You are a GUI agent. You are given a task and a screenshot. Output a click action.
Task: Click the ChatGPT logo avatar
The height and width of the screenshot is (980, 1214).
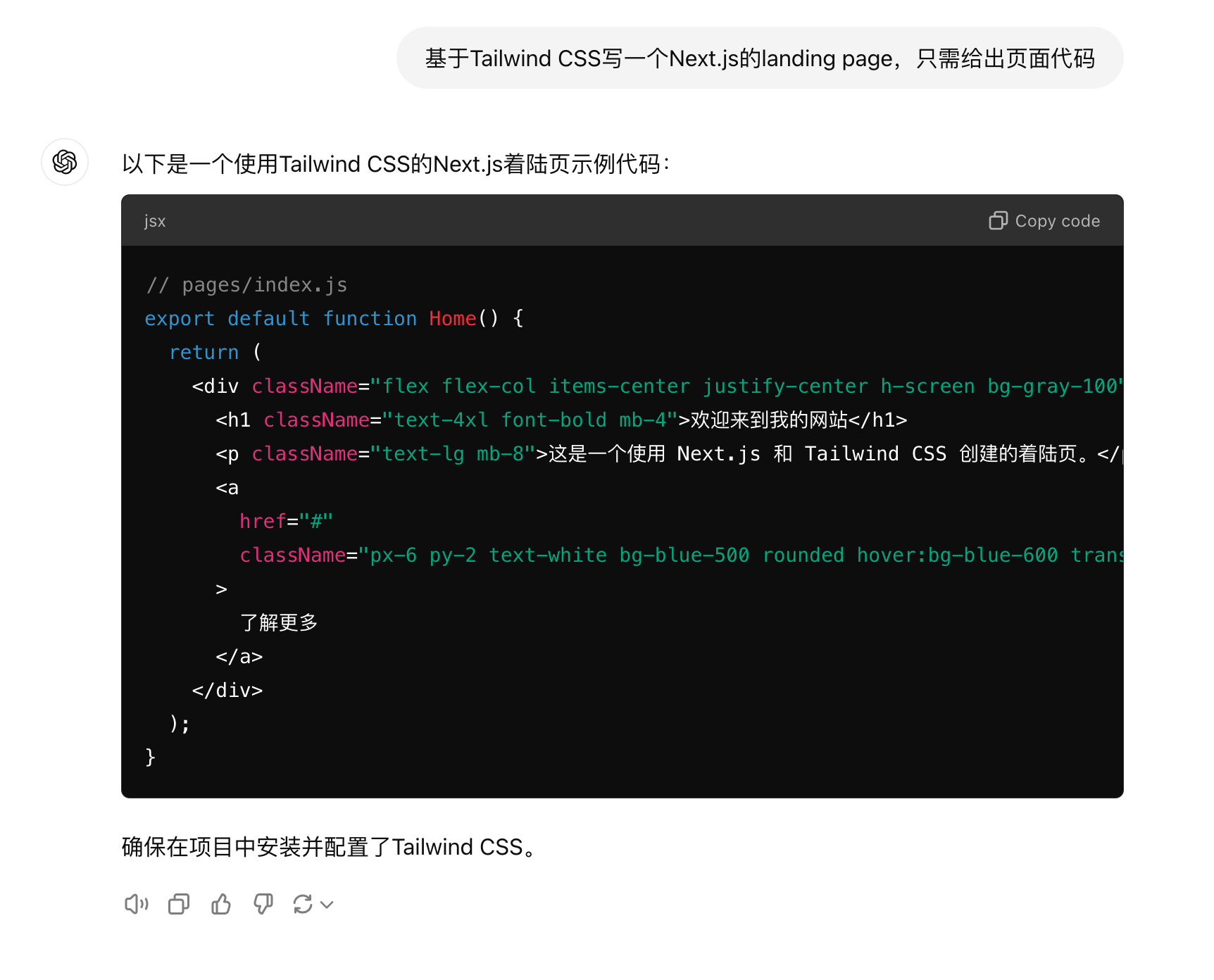pos(65,162)
